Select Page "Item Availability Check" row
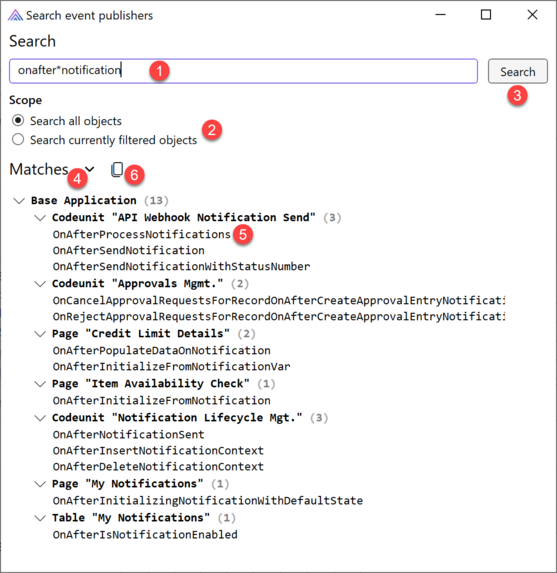This screenshot has width=557, height=573. [163, 384]
